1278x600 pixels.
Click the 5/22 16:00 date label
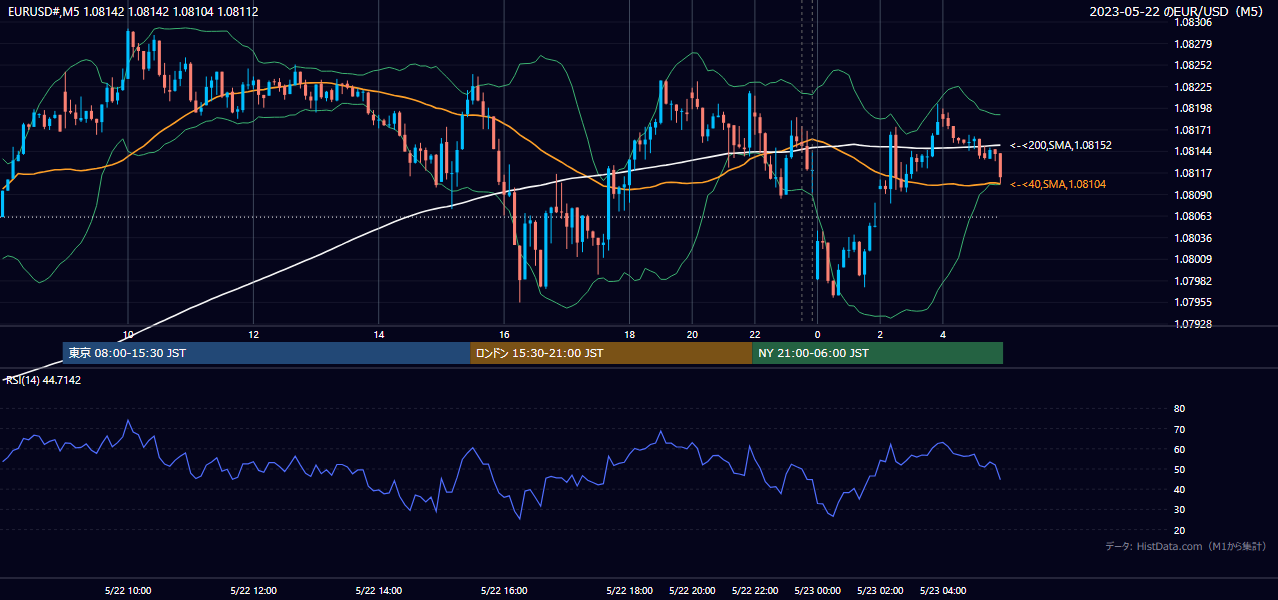tap(504, 590)
